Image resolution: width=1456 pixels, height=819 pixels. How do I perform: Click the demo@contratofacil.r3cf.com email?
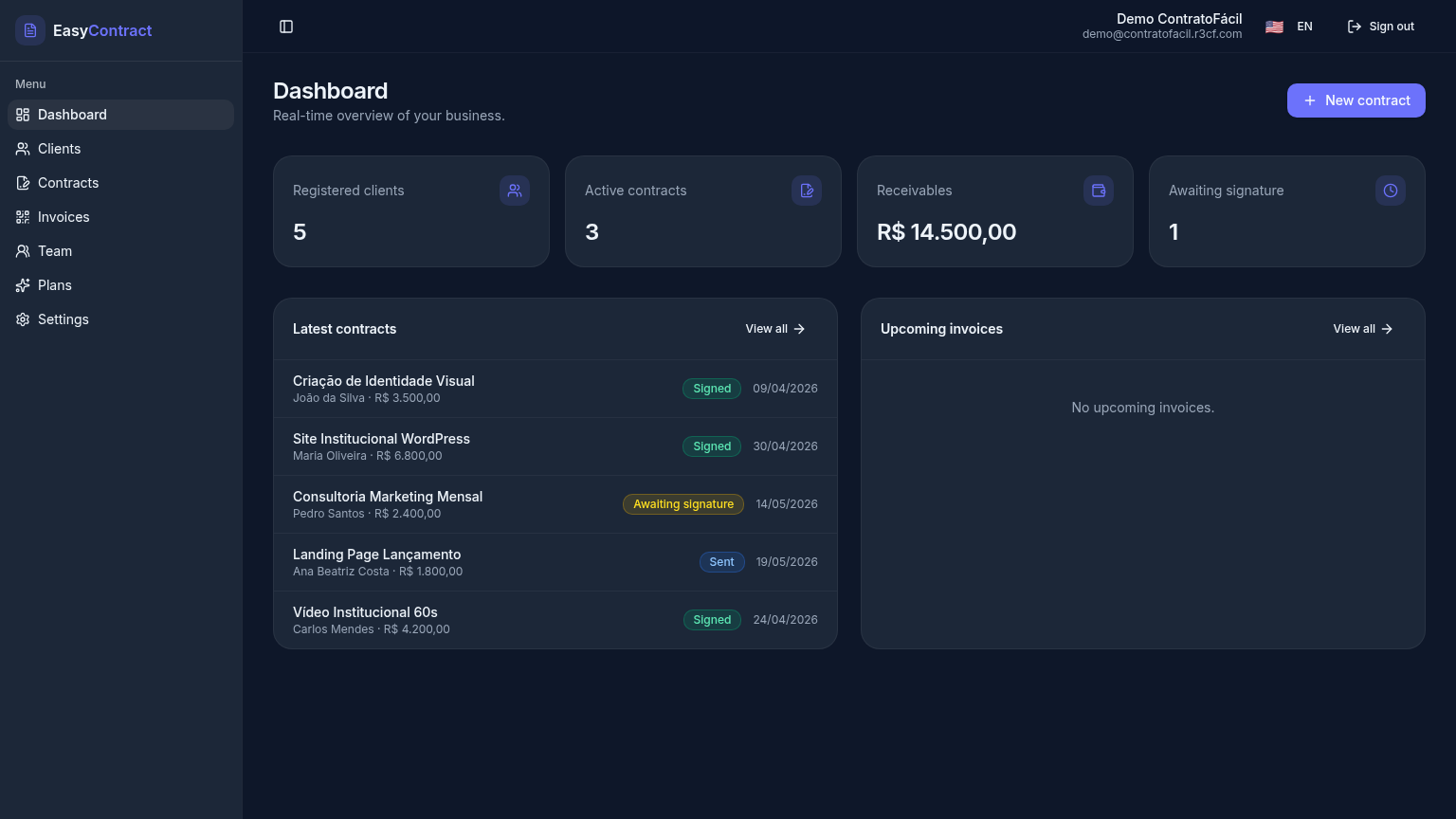click(x=1162, y=34)
